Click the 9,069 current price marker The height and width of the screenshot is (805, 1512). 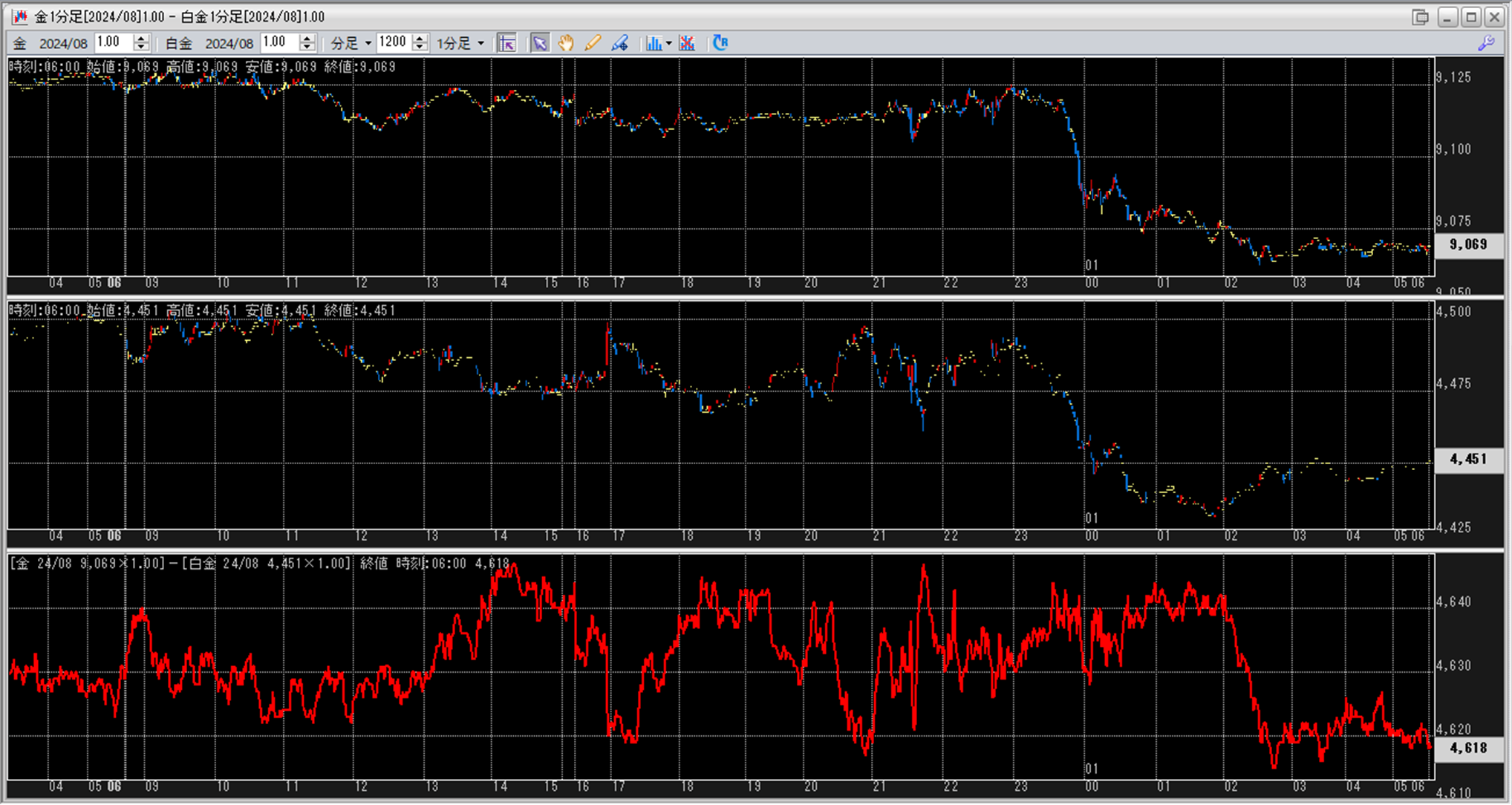tap(1468, 244)
